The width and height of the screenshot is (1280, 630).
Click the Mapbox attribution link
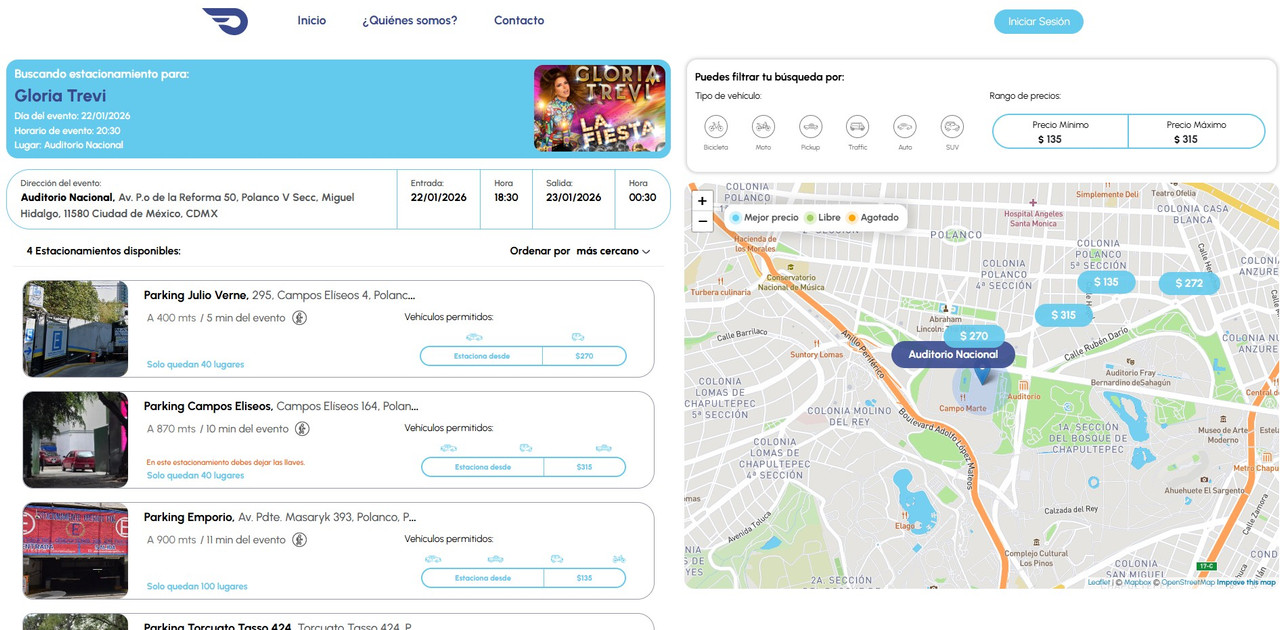pos(1137,582)
